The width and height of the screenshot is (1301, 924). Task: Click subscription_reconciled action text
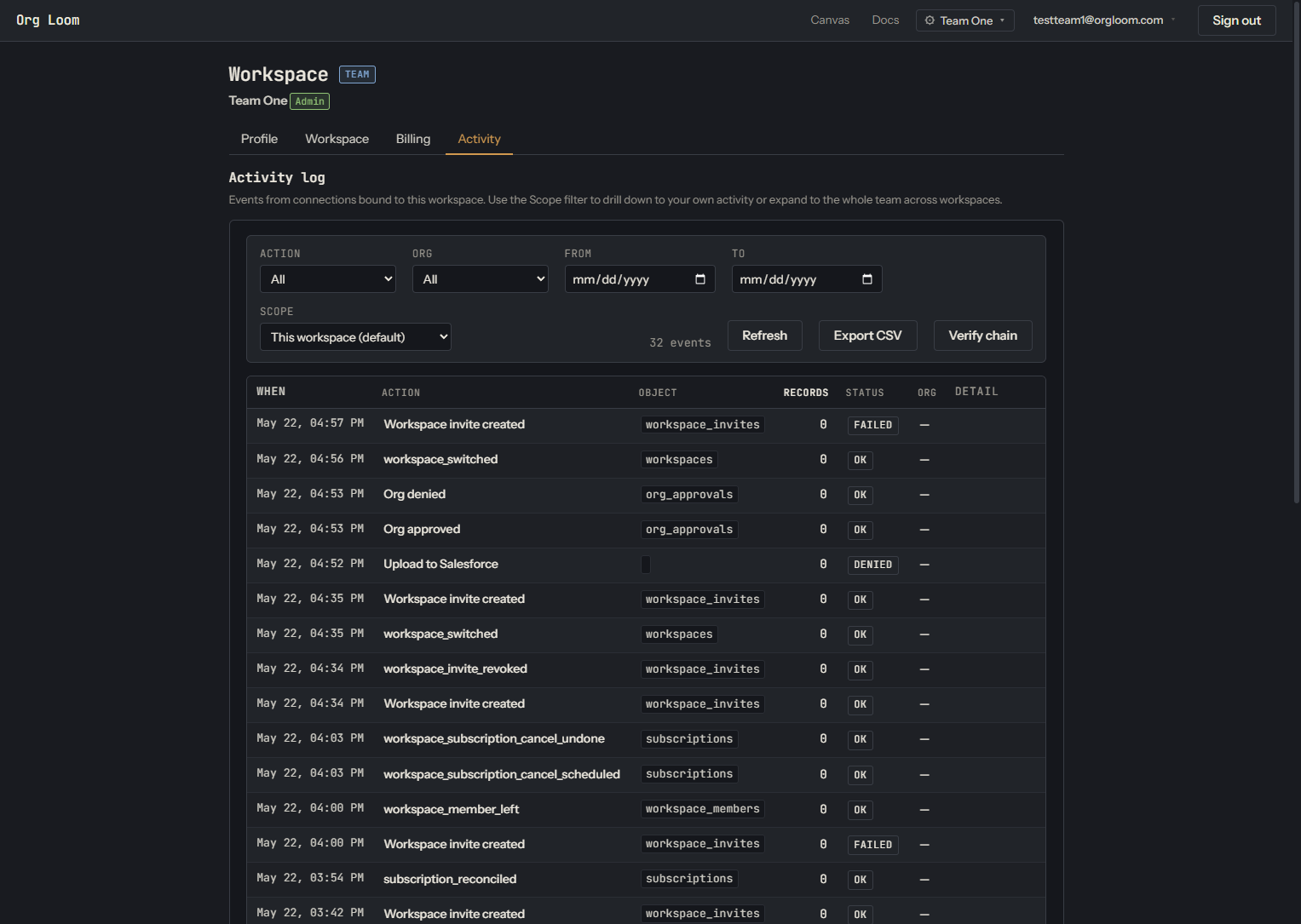[x=450, y=879]
